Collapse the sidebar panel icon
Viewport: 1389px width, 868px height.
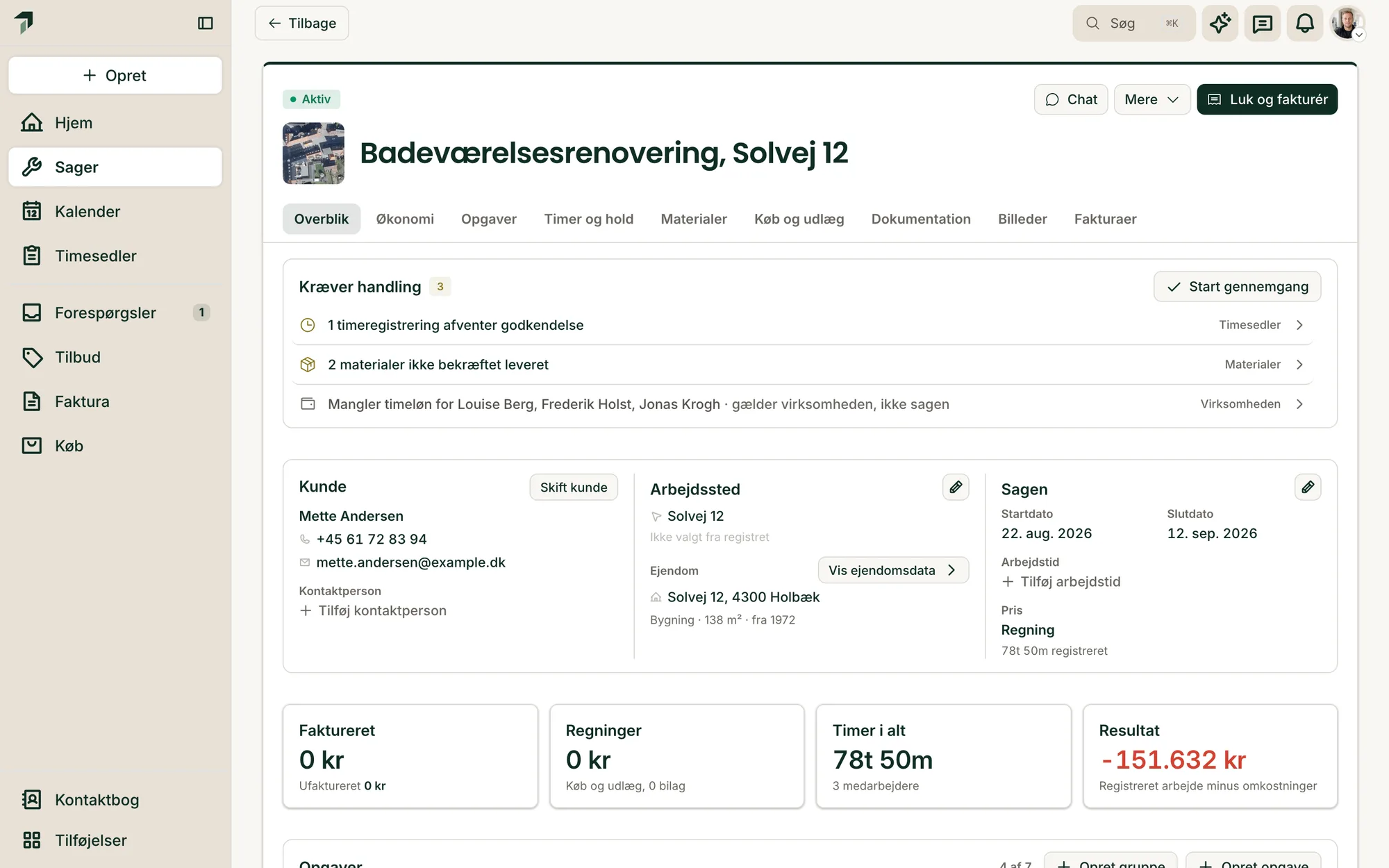[x=206, y=23]
